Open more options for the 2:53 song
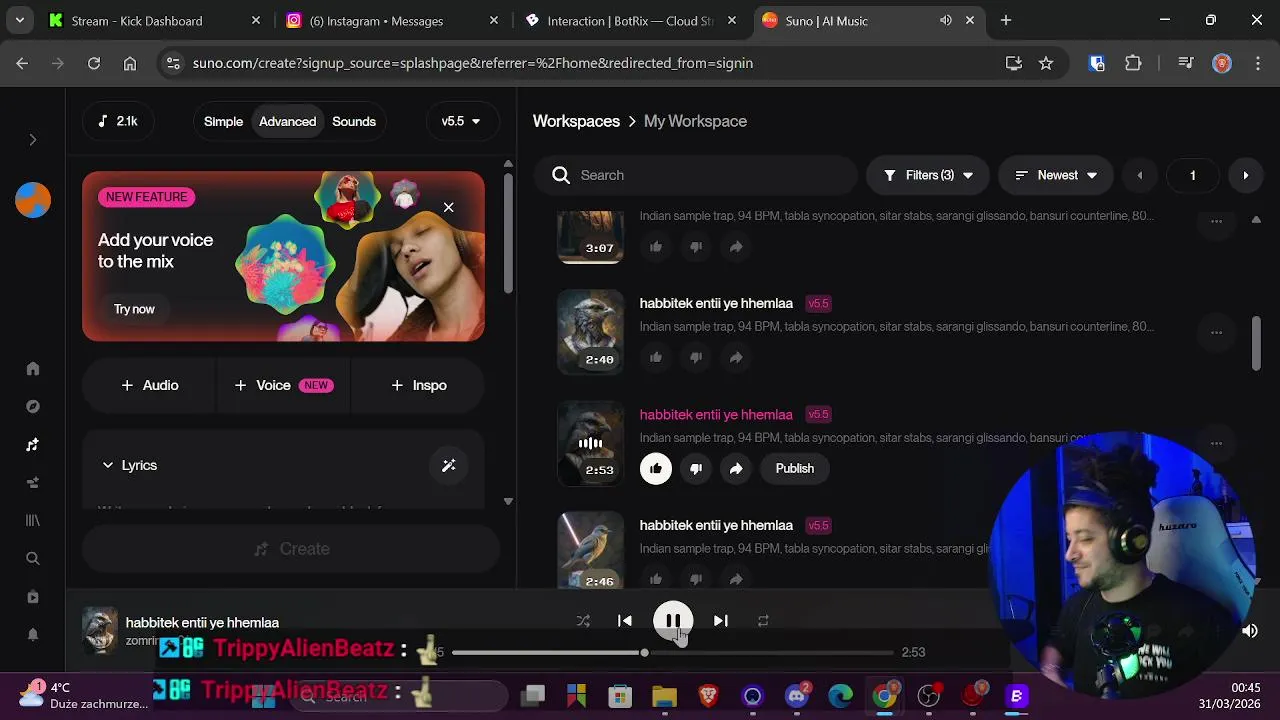The image size is (1280, 720). pos(1216,443)
